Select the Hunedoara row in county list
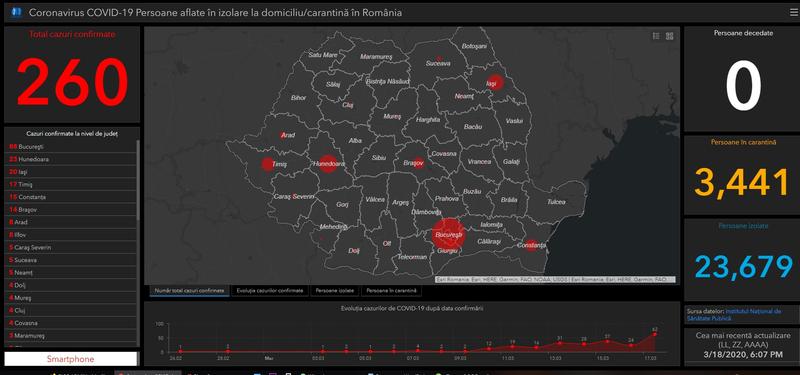The width and height of the screenshot is (800, 375). click(x=70, y=159)
